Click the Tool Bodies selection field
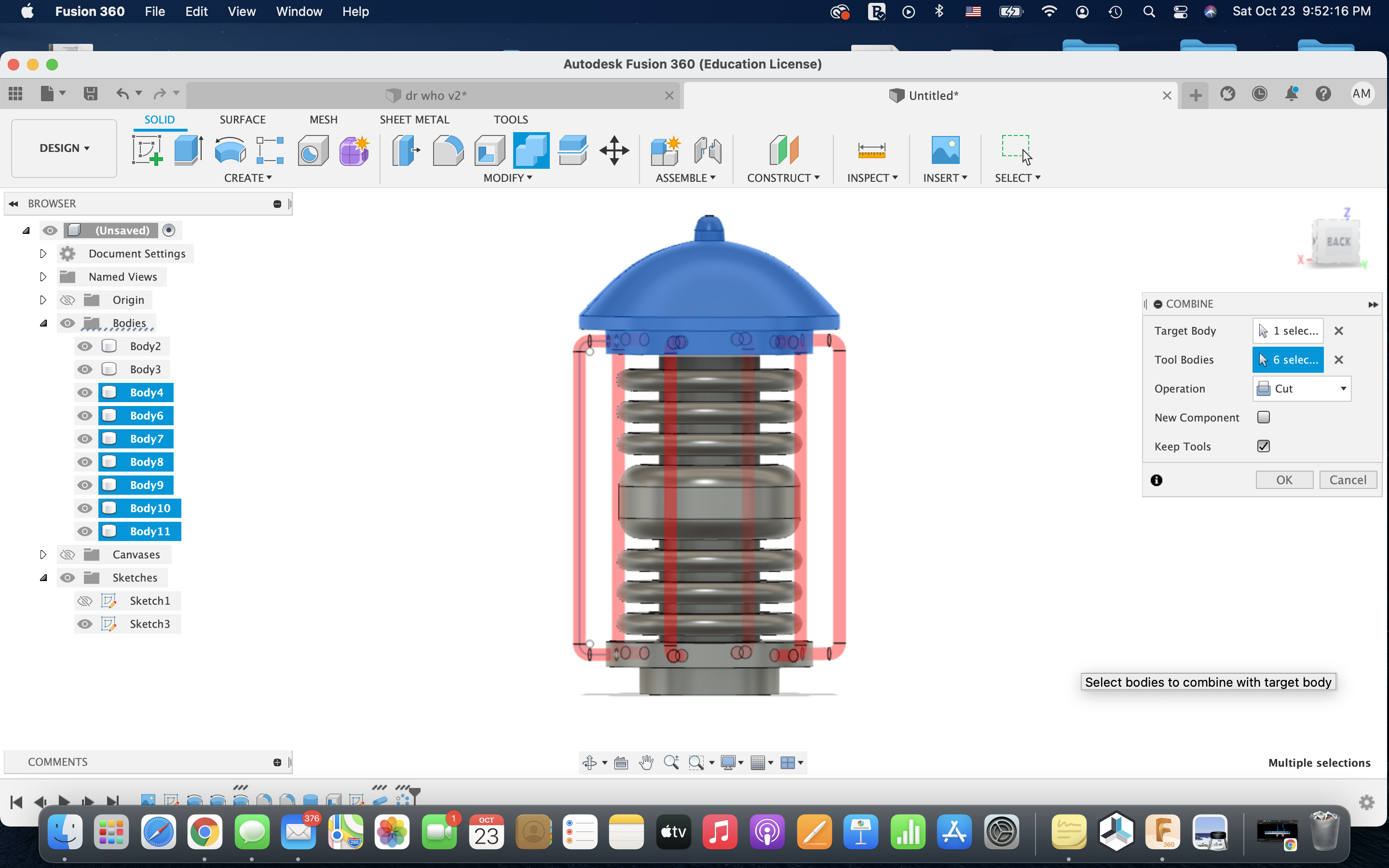 1289,359
